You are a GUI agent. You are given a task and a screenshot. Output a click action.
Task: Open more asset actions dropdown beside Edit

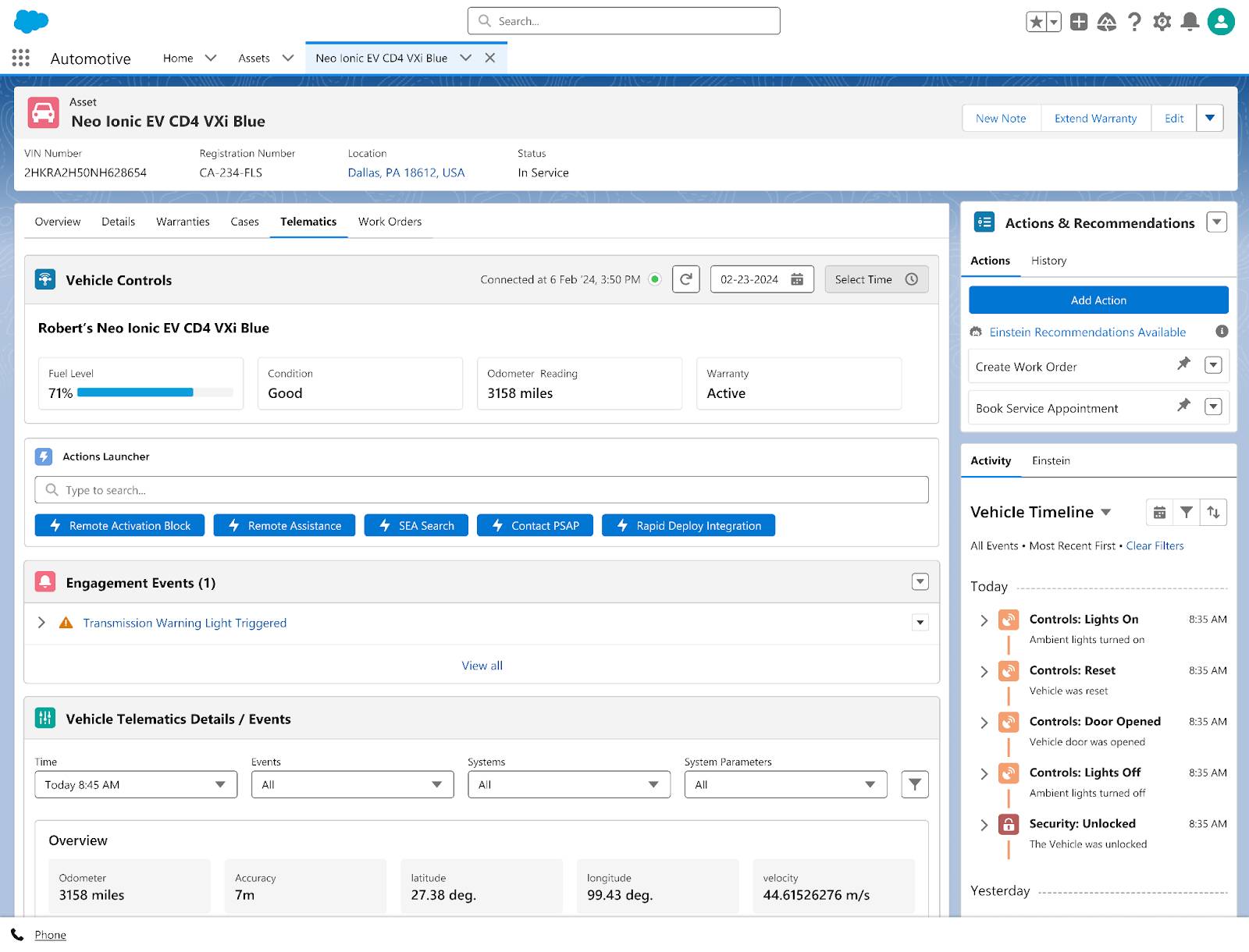1210,118
